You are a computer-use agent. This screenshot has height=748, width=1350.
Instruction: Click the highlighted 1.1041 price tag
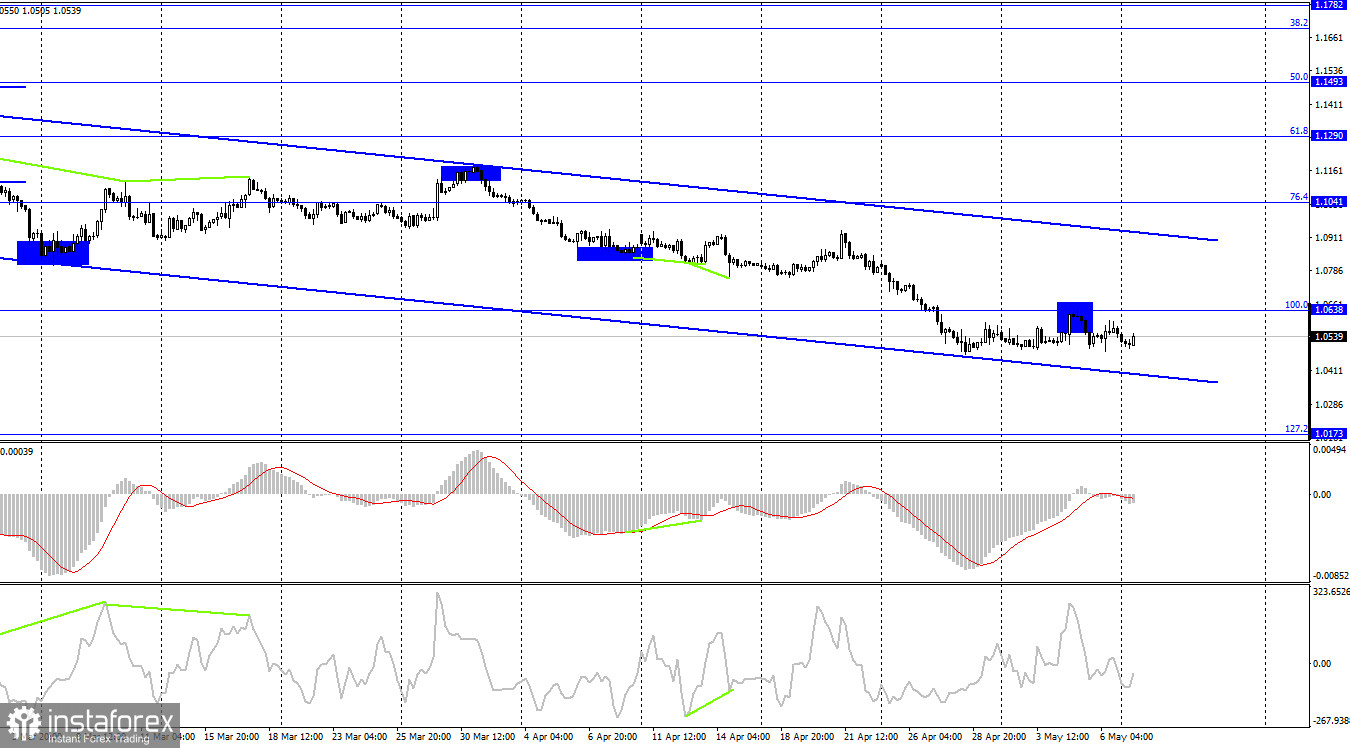1329,202
